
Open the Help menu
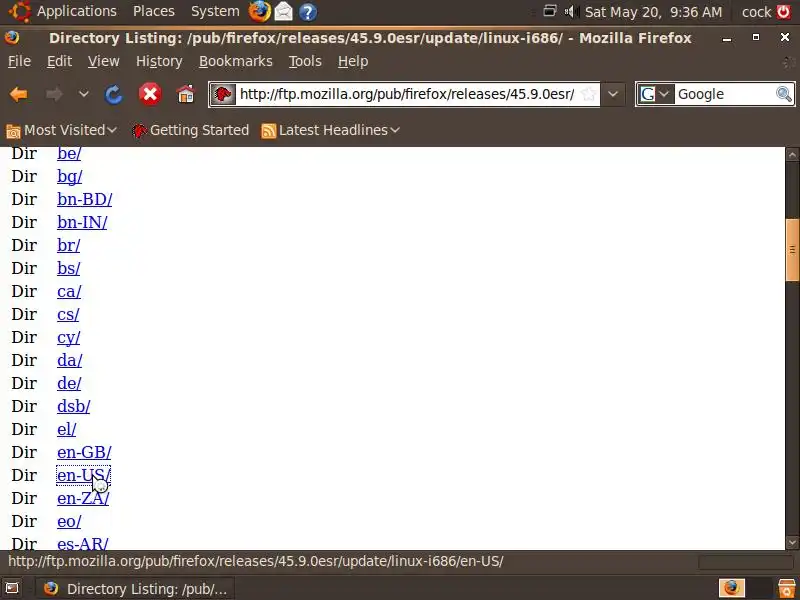pos(353,61)
